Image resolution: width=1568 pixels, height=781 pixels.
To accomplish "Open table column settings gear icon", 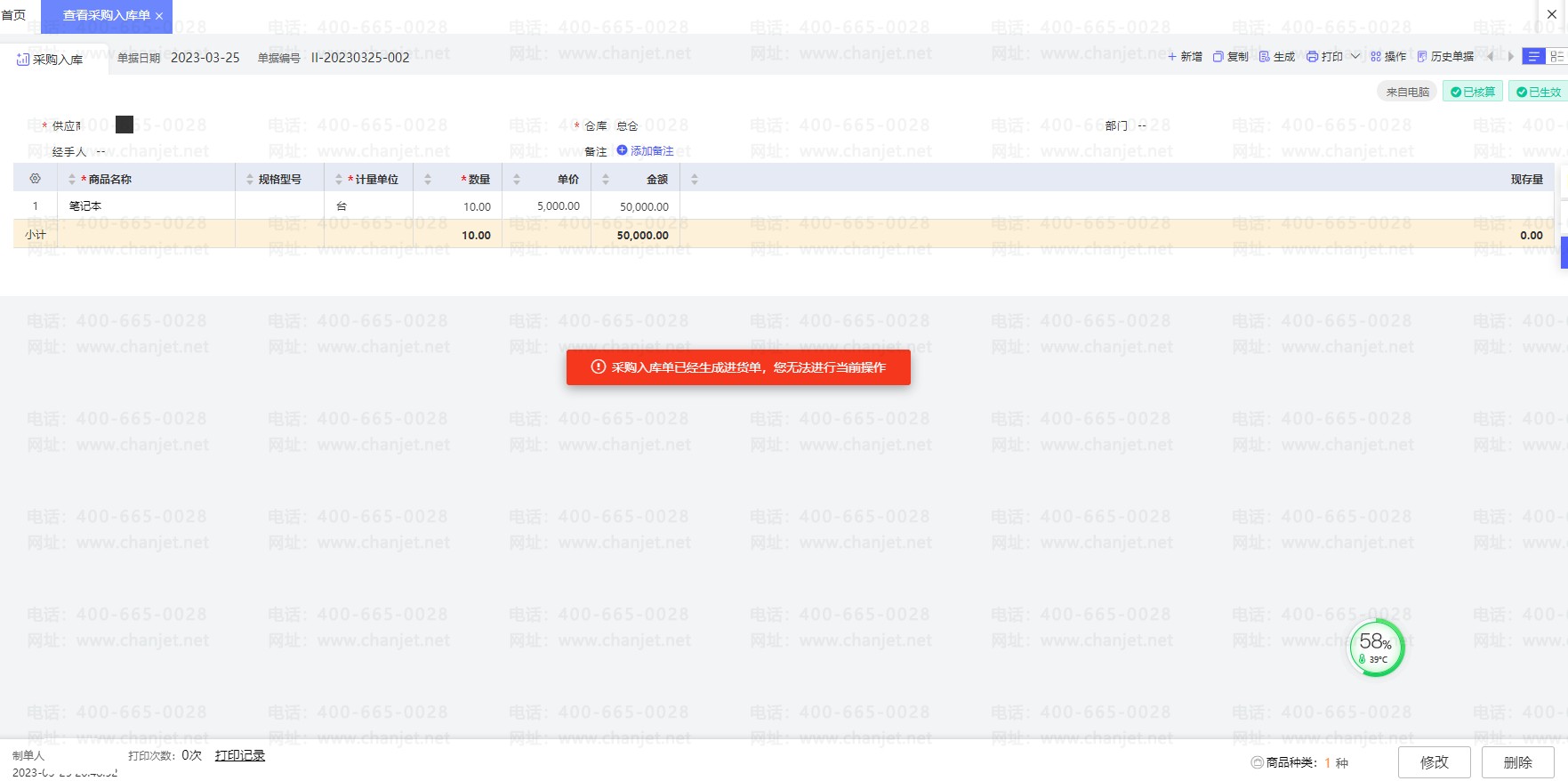I will [x=36, y=179].
